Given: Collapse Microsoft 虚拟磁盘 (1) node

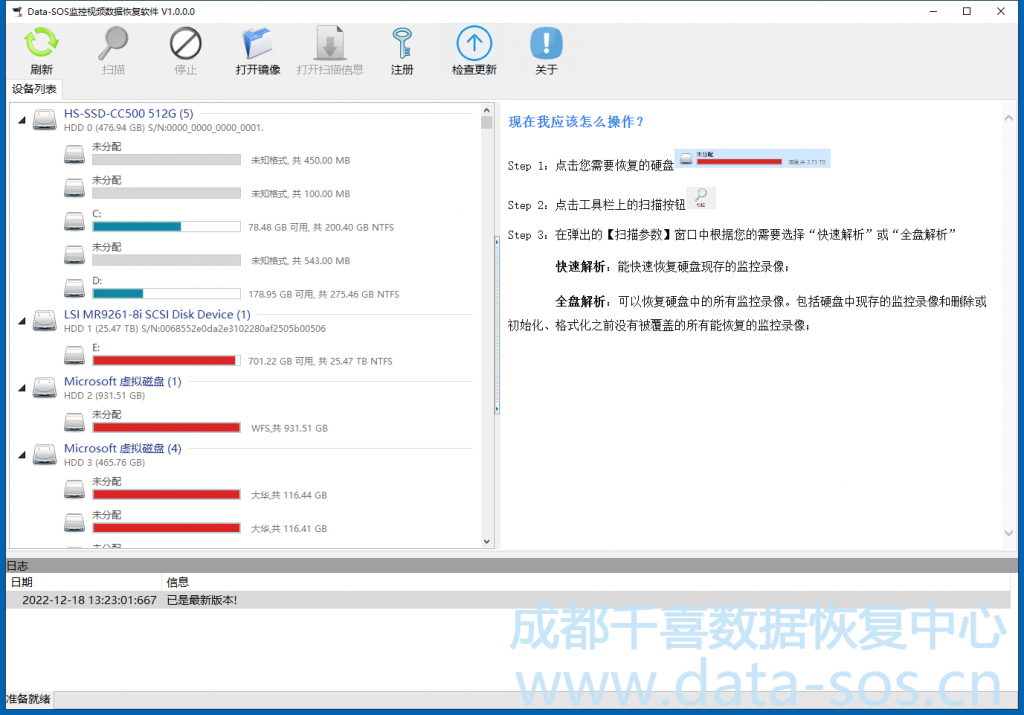Looking at the screenshot, I should click(22, 387).
